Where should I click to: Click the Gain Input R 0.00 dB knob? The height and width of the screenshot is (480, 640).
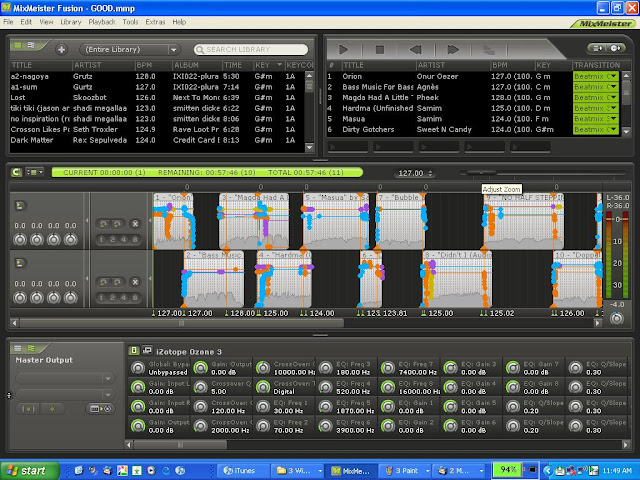[138, 407]
